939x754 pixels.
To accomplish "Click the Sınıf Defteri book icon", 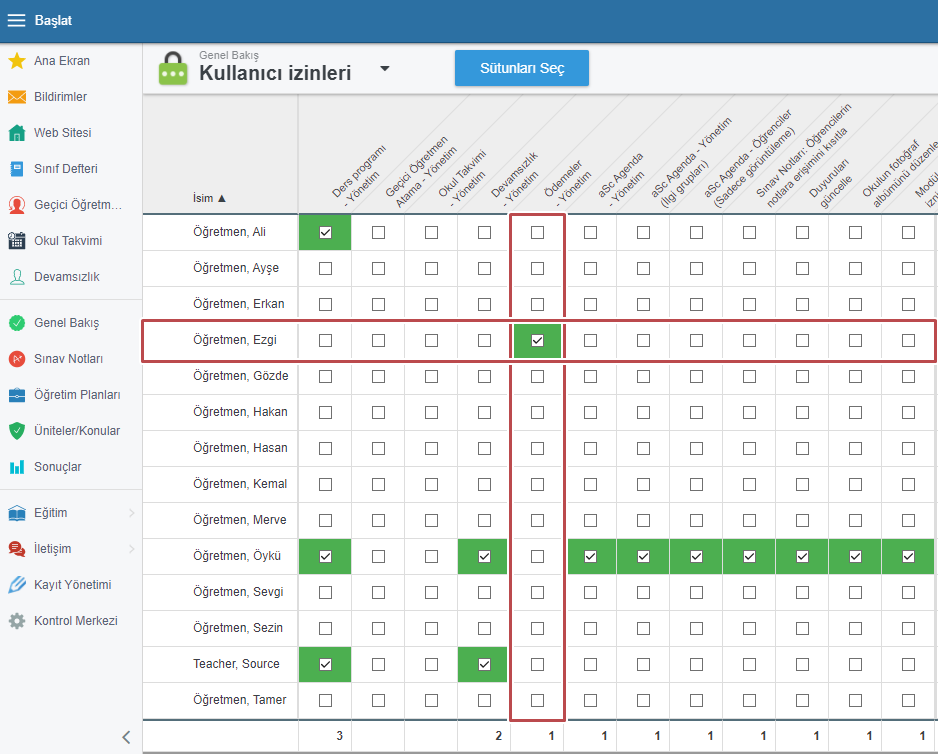I will click(x=17, y=169).
